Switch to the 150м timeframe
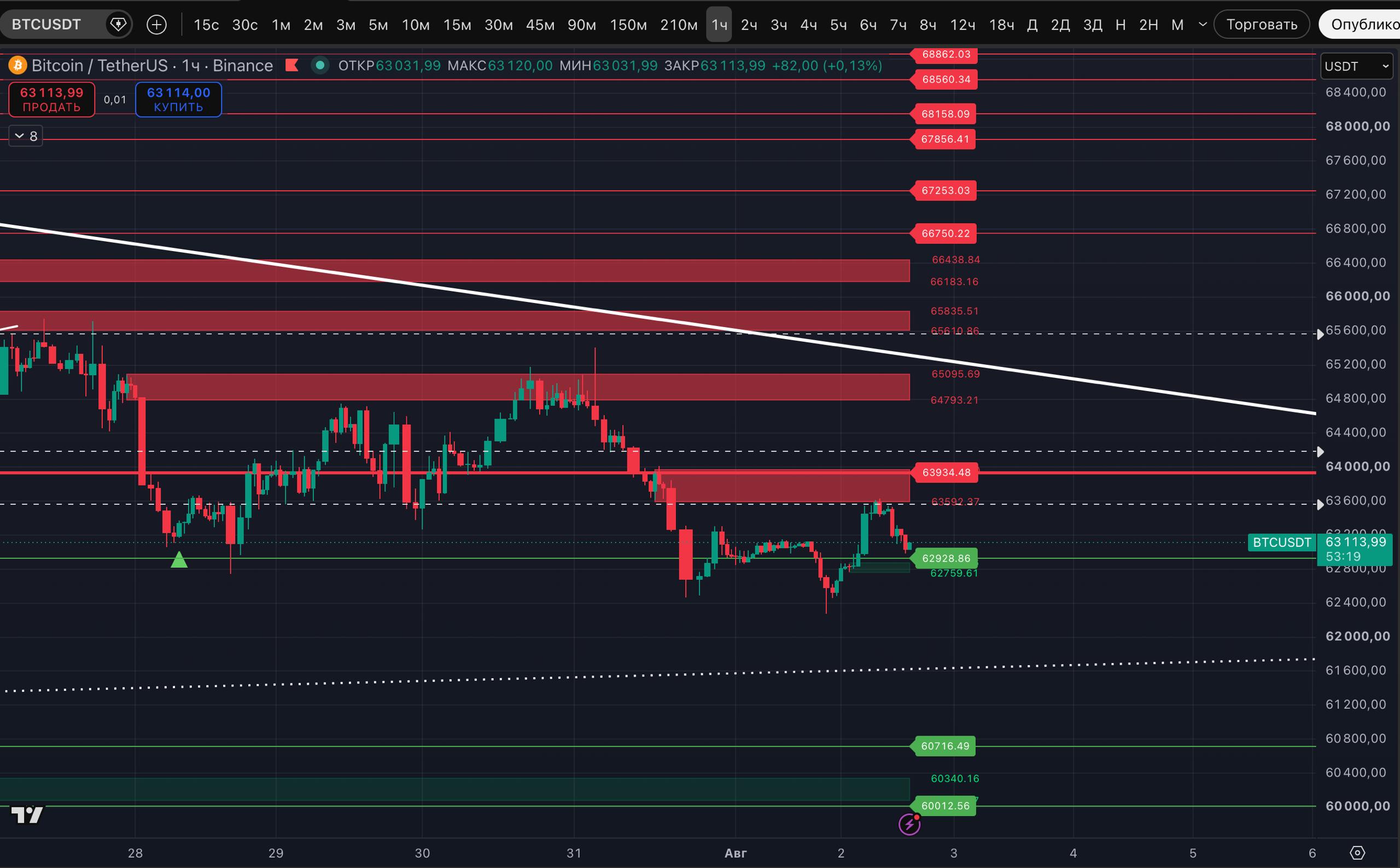The image size is (1400, 868). coord(628,25)
